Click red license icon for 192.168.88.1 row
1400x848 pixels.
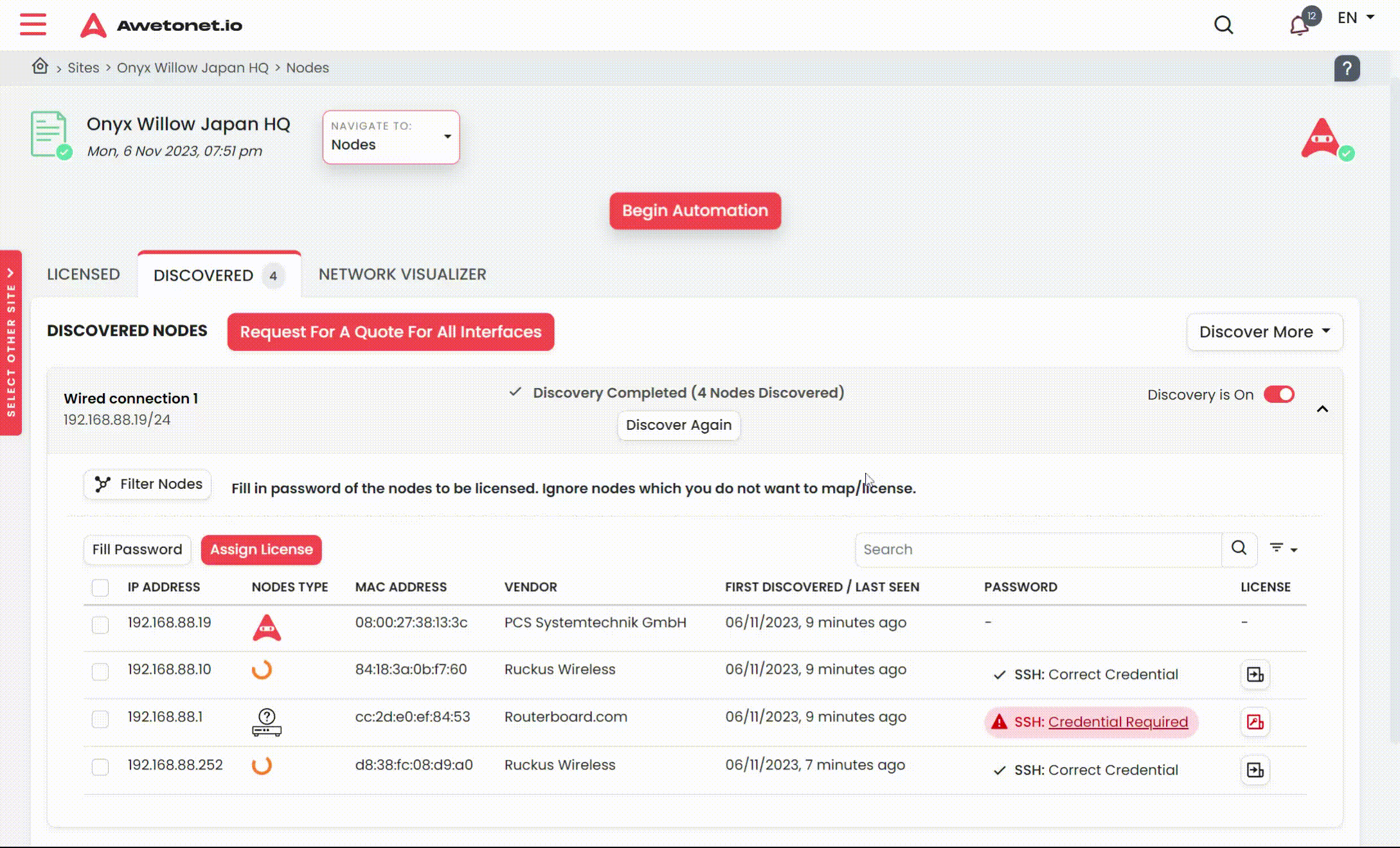coord(1255,721)
